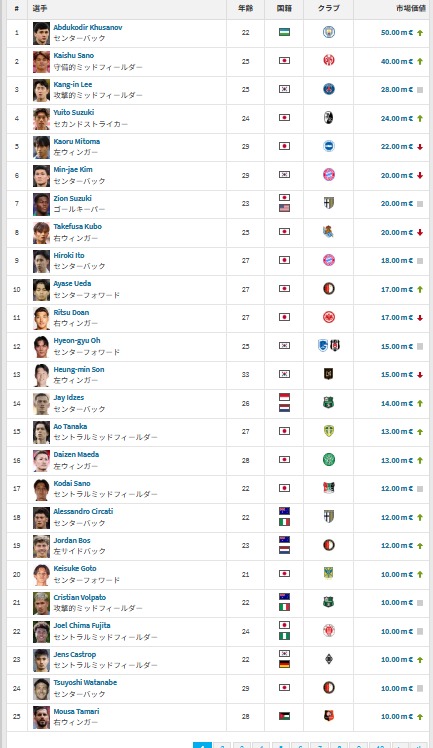Open the Celtic crest in Daizen Maeda row
The height and width of the screenshot is (748, 433).
[x=329, y=459]
